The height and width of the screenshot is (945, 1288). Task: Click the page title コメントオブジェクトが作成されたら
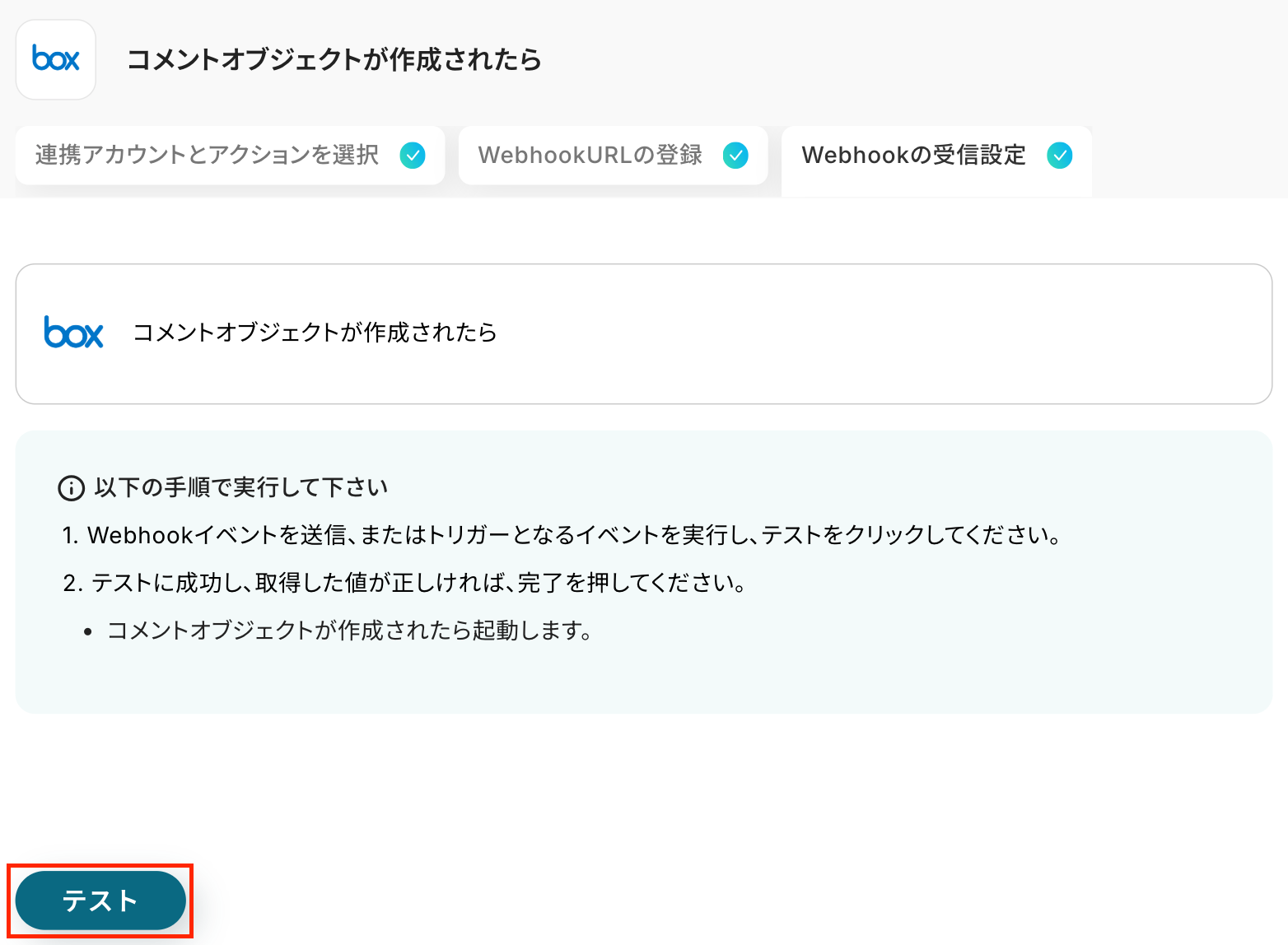point(334,59)
